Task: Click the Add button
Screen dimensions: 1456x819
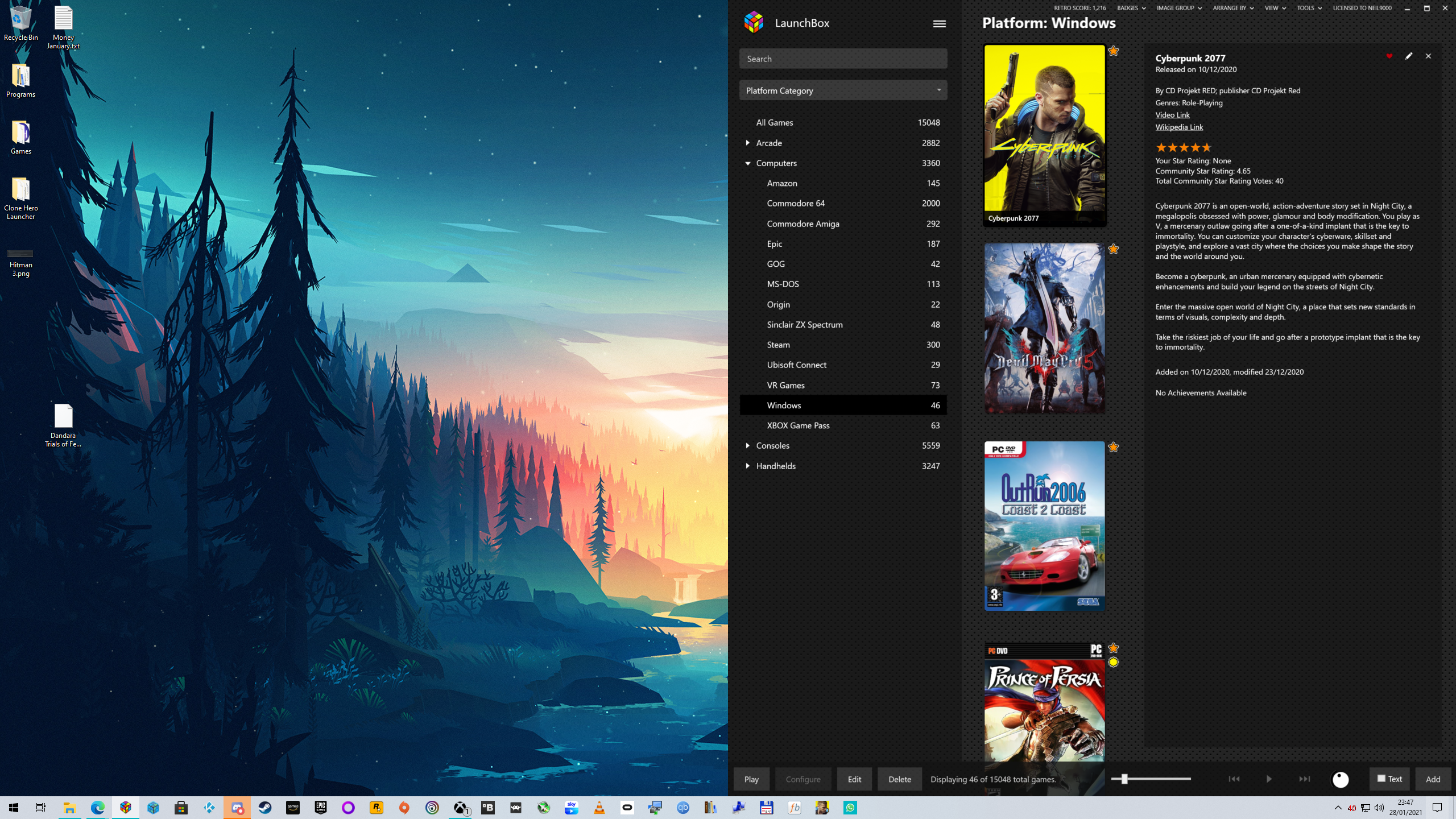Action: 1433,779
